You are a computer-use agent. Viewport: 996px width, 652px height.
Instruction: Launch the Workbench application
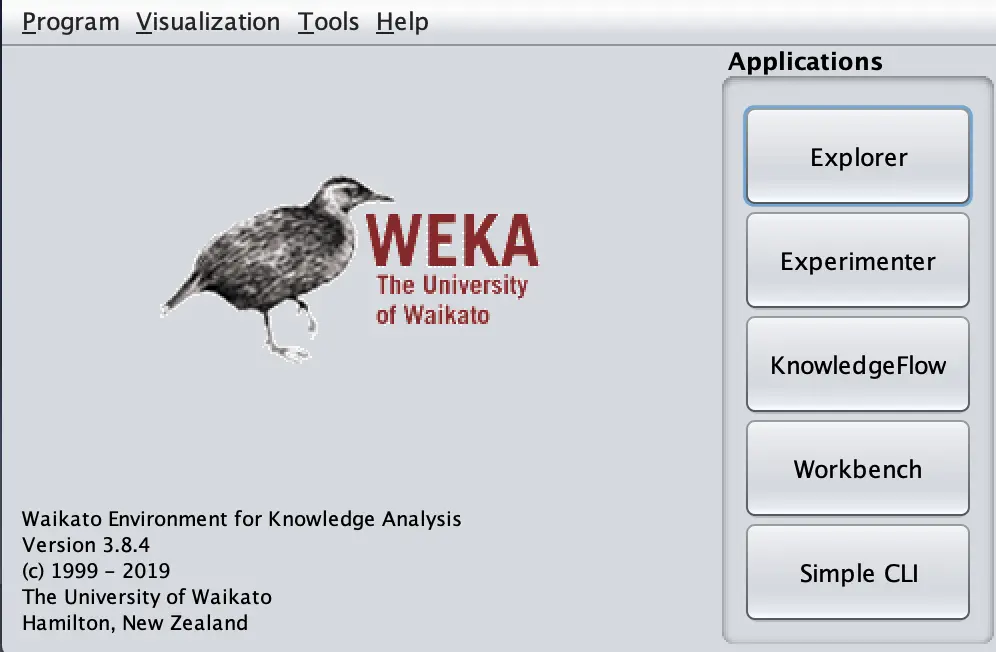coord(858,468)
